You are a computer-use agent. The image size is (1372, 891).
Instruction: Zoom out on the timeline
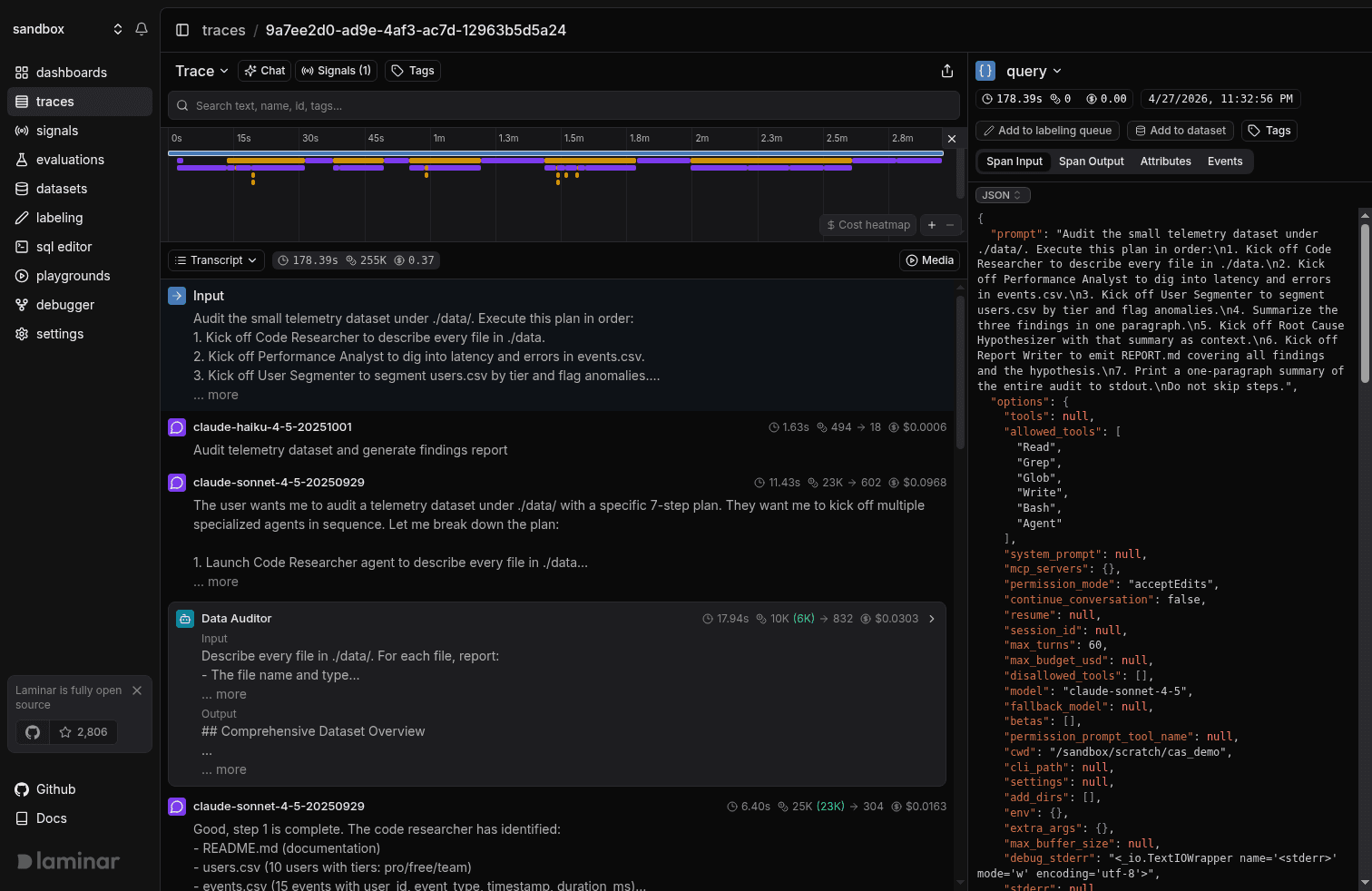[x=950, y=225]
